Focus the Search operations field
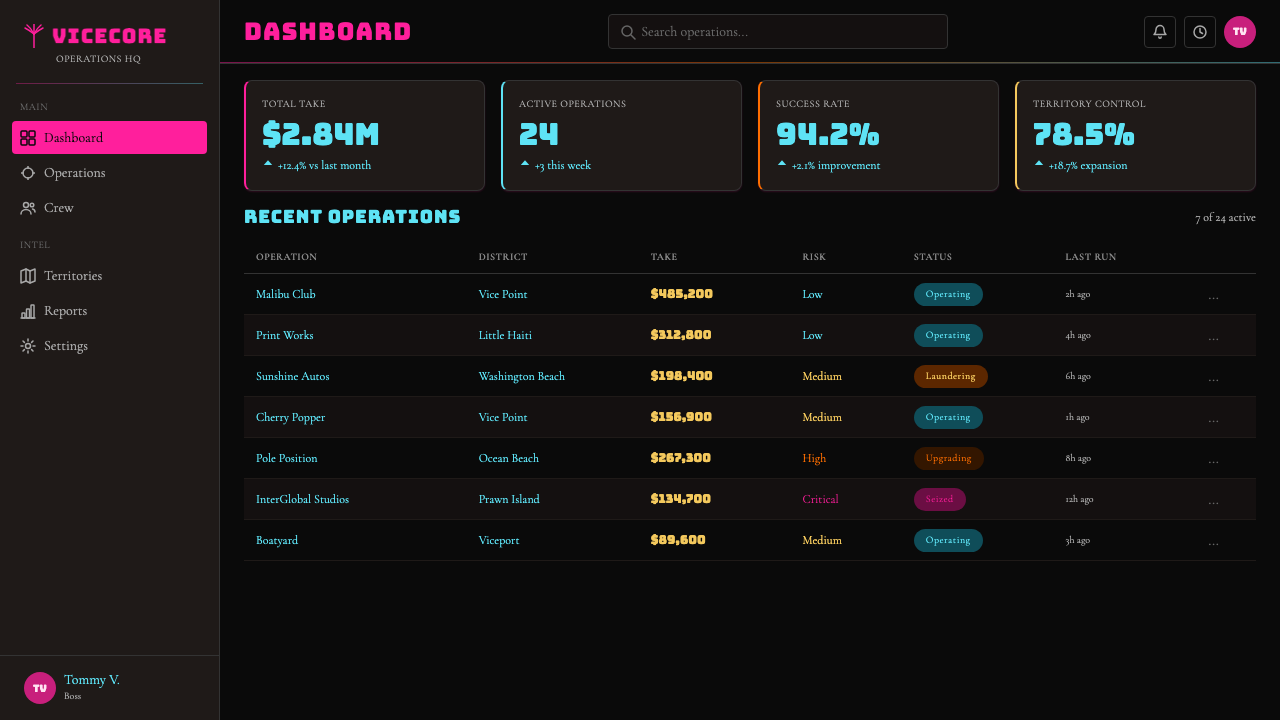Screen dimensions: 1280x720 [x=778, y=32]
